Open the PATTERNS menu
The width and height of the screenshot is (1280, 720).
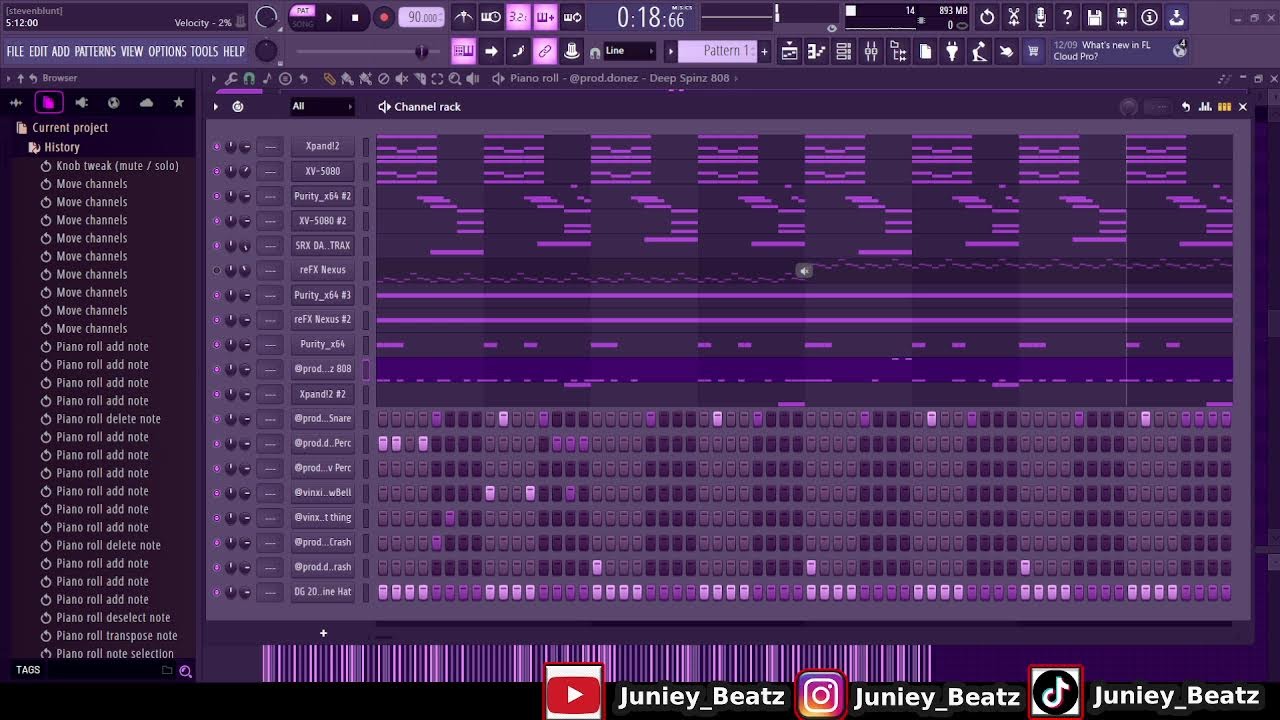coord(95,51)
